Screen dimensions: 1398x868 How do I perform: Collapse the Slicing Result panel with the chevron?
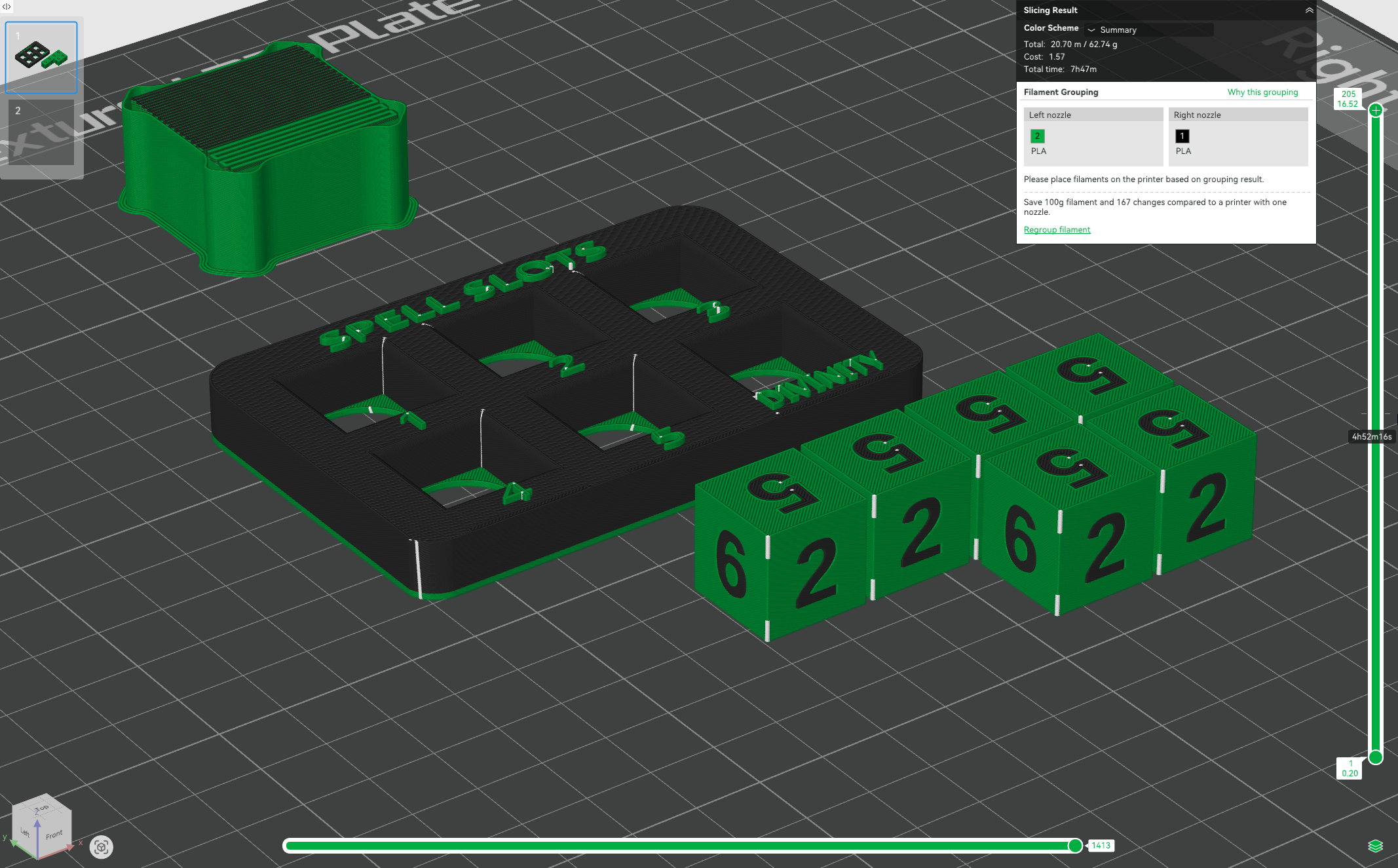(1308, 10)
